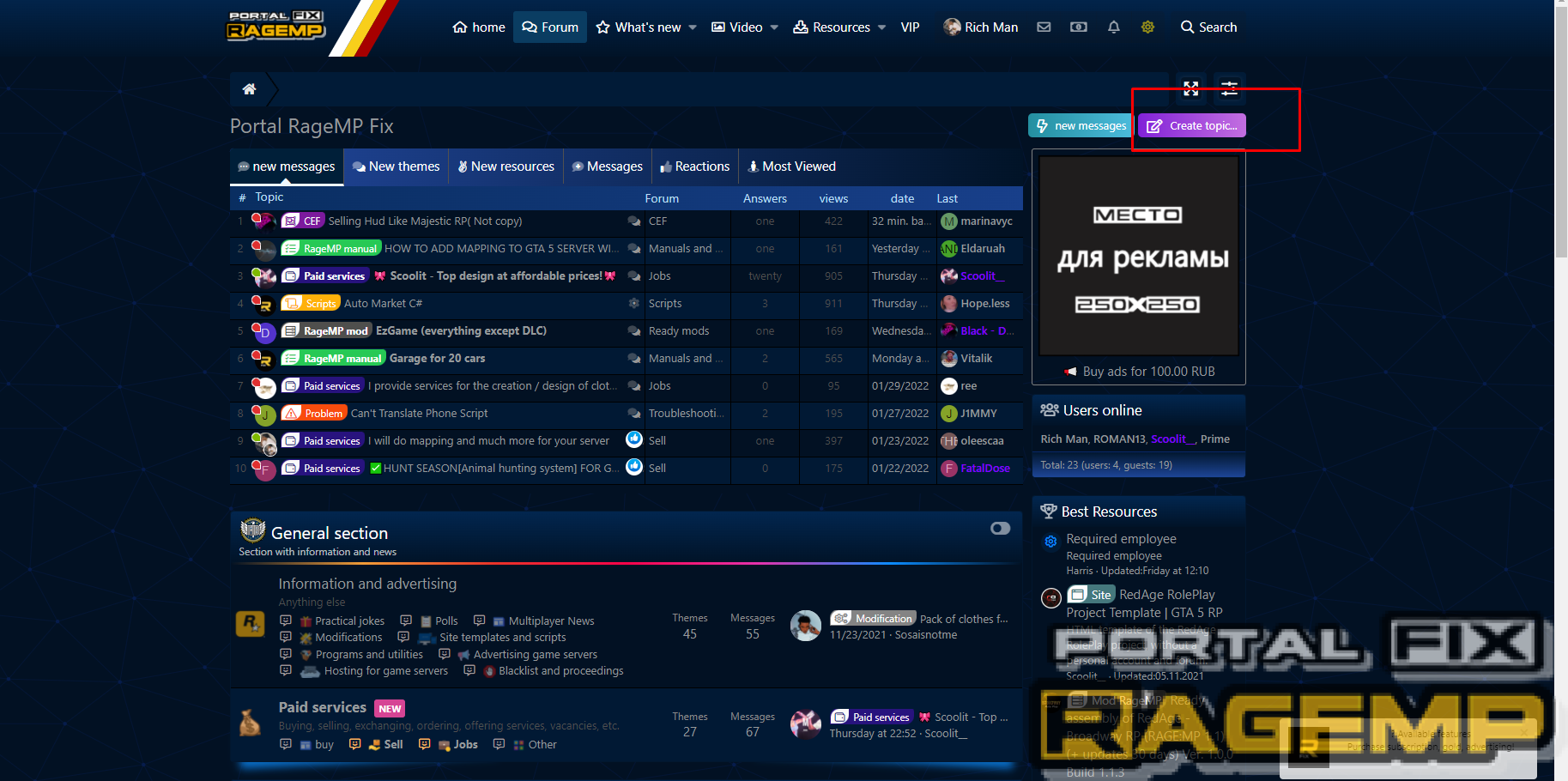Click avatar beside Pack of clothes post
This screenshot has width=1568, height=781.
(805, 626)
